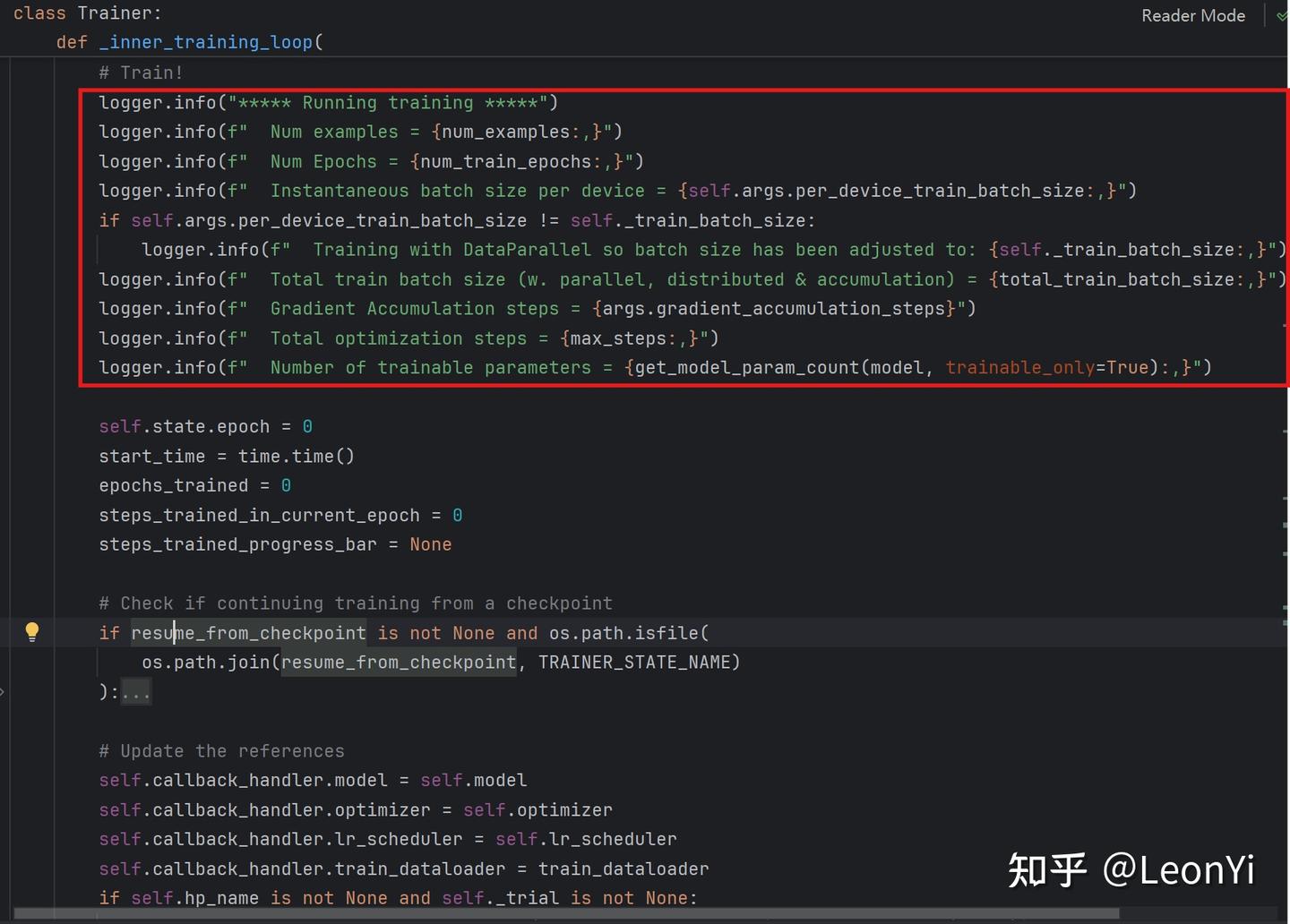
Task: Jump to sticky line 'class Trainer:'
Action: [87, 13]
